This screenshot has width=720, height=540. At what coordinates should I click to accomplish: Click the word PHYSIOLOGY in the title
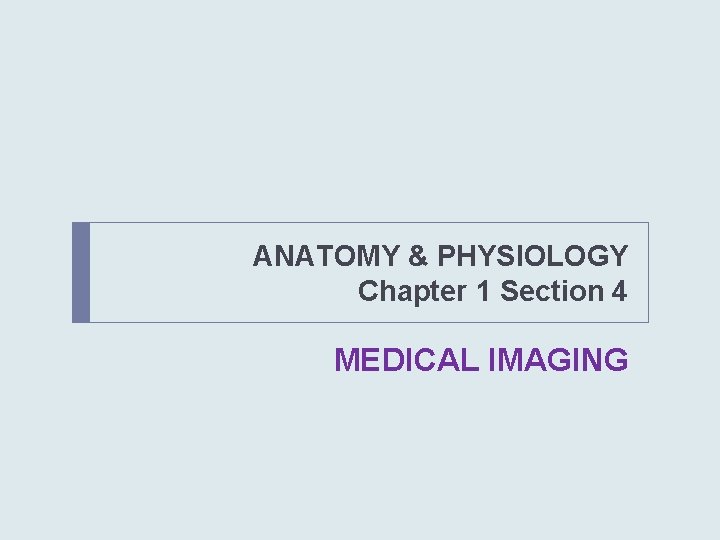[531, 256]
